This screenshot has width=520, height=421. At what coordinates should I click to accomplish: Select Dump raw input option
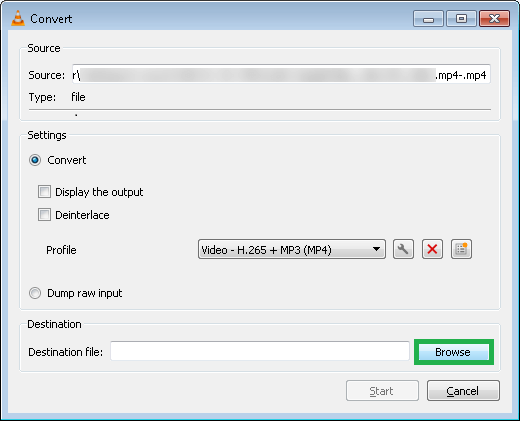[x=35, y=293]
